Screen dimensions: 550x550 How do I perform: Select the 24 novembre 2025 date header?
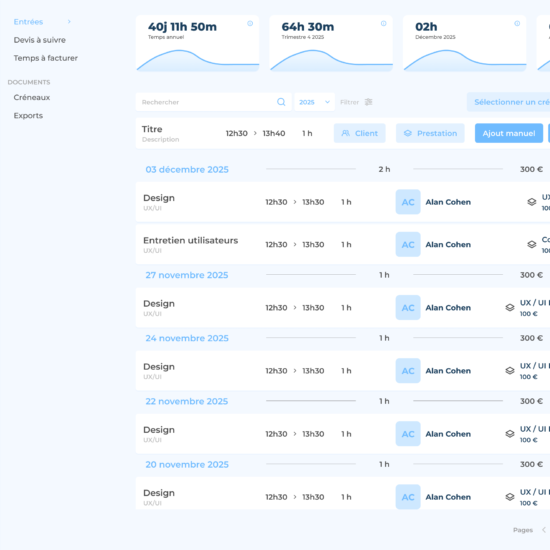coord(187,338)
